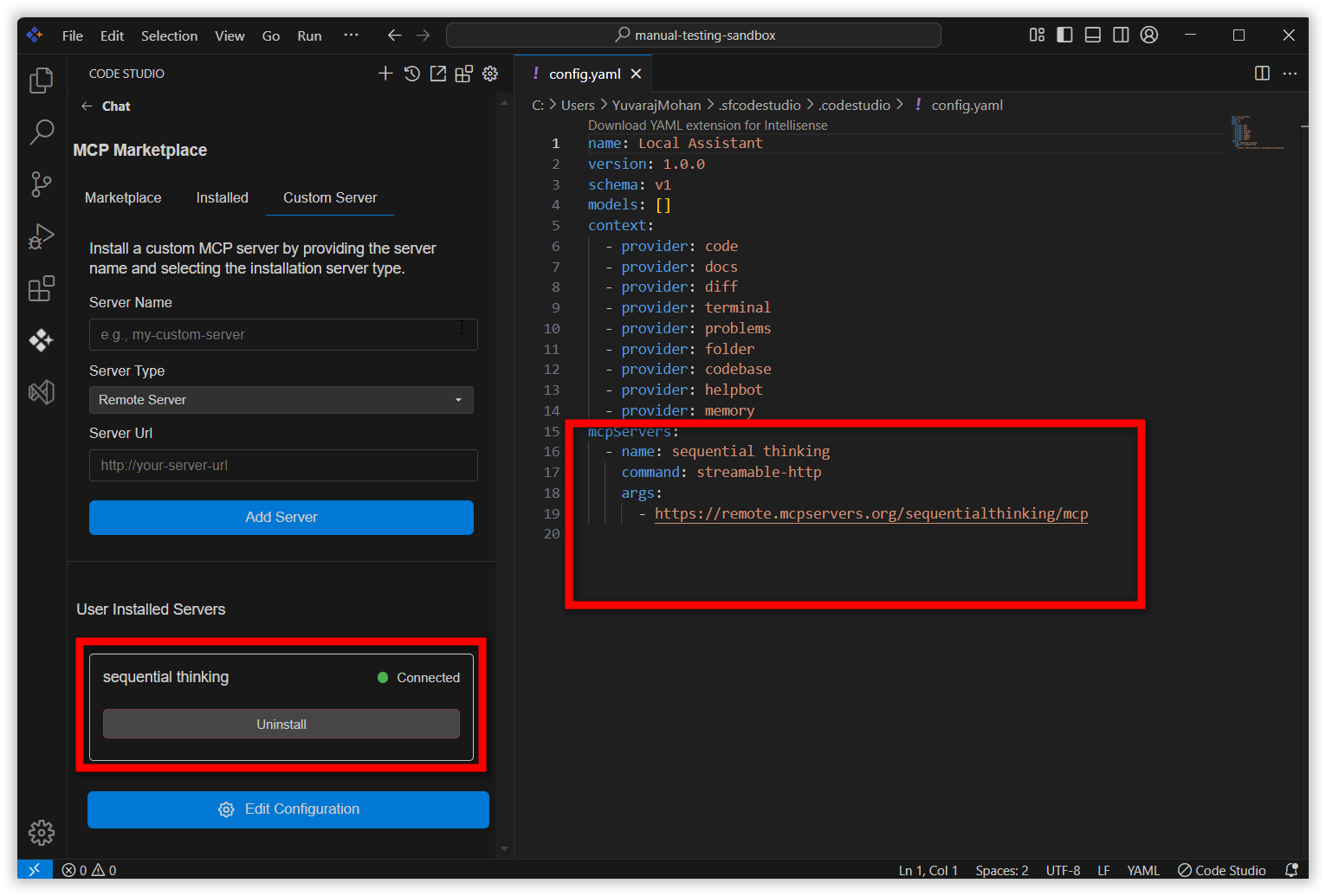Open the MCP marketplace blocks icon
The image size is (1326, 896).
tap(464, 74)
